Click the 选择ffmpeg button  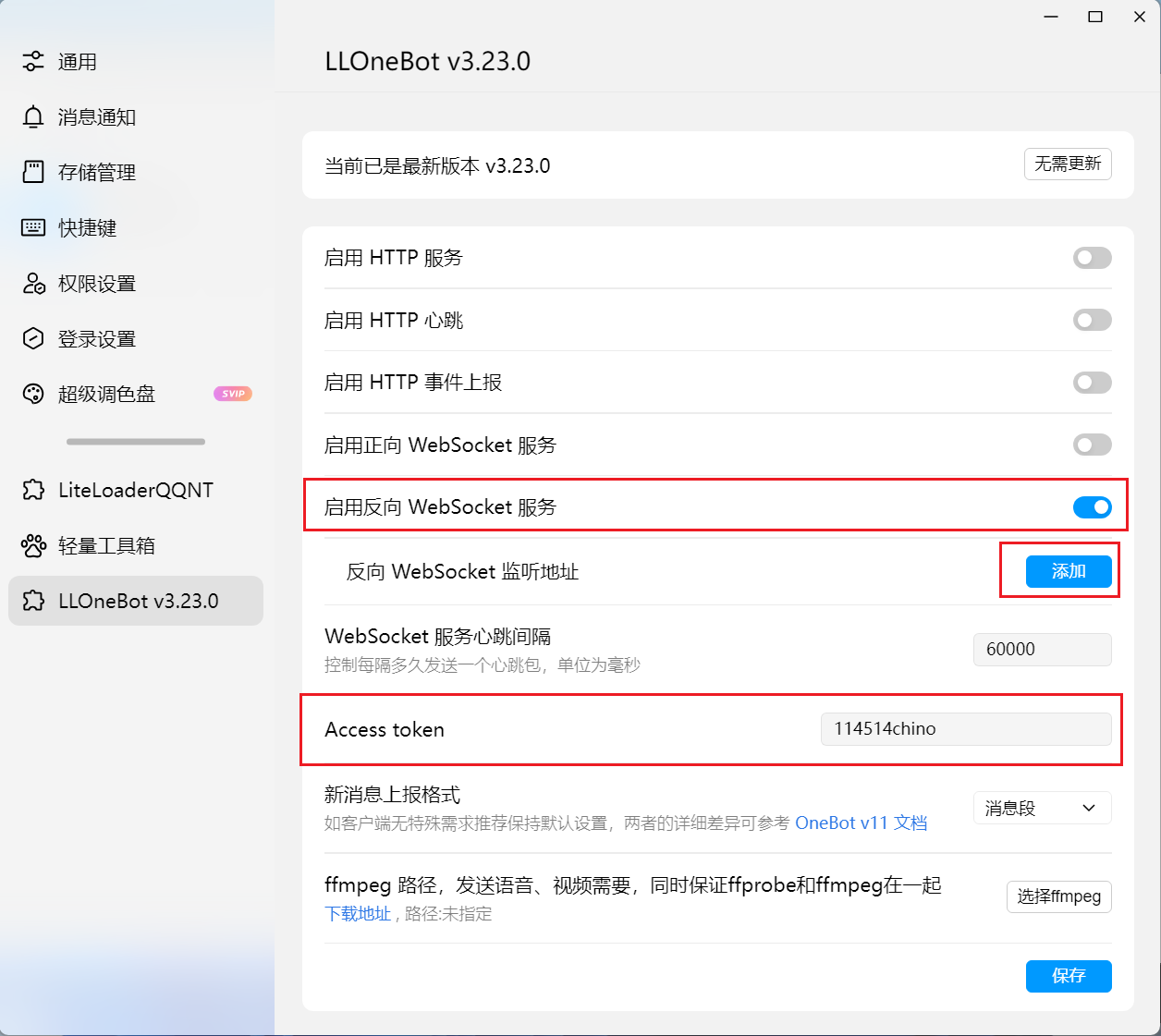point(1059,896)
